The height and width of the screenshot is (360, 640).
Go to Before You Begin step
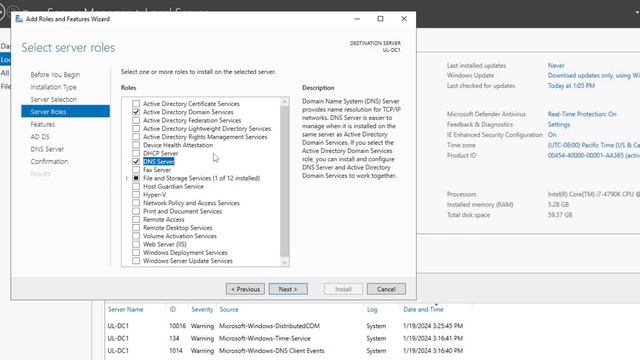tap(55, 75)
